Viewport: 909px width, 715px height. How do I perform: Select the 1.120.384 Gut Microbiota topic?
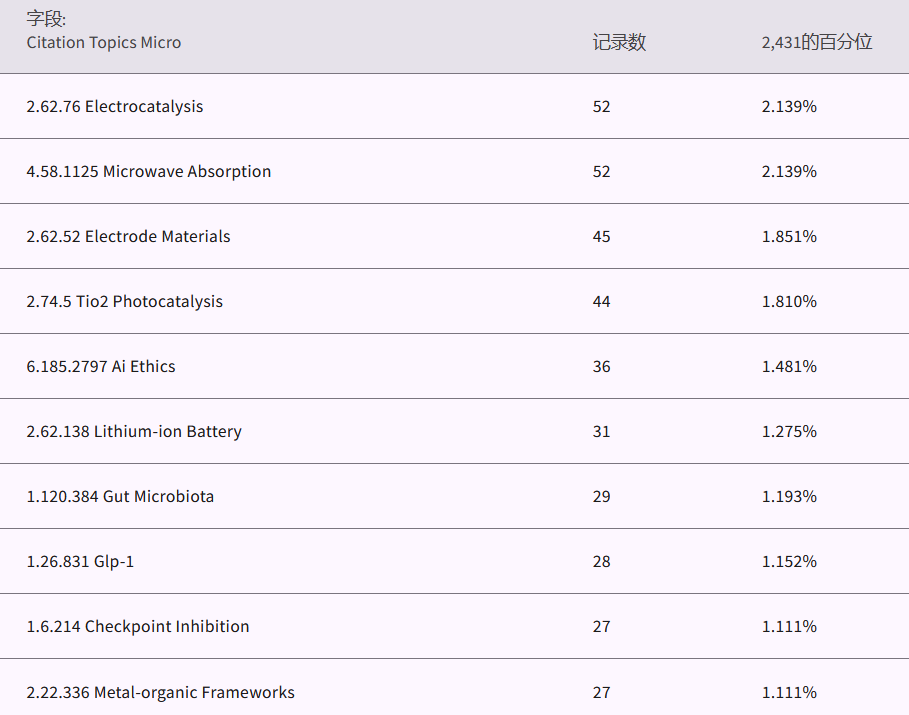coord(120,496)
